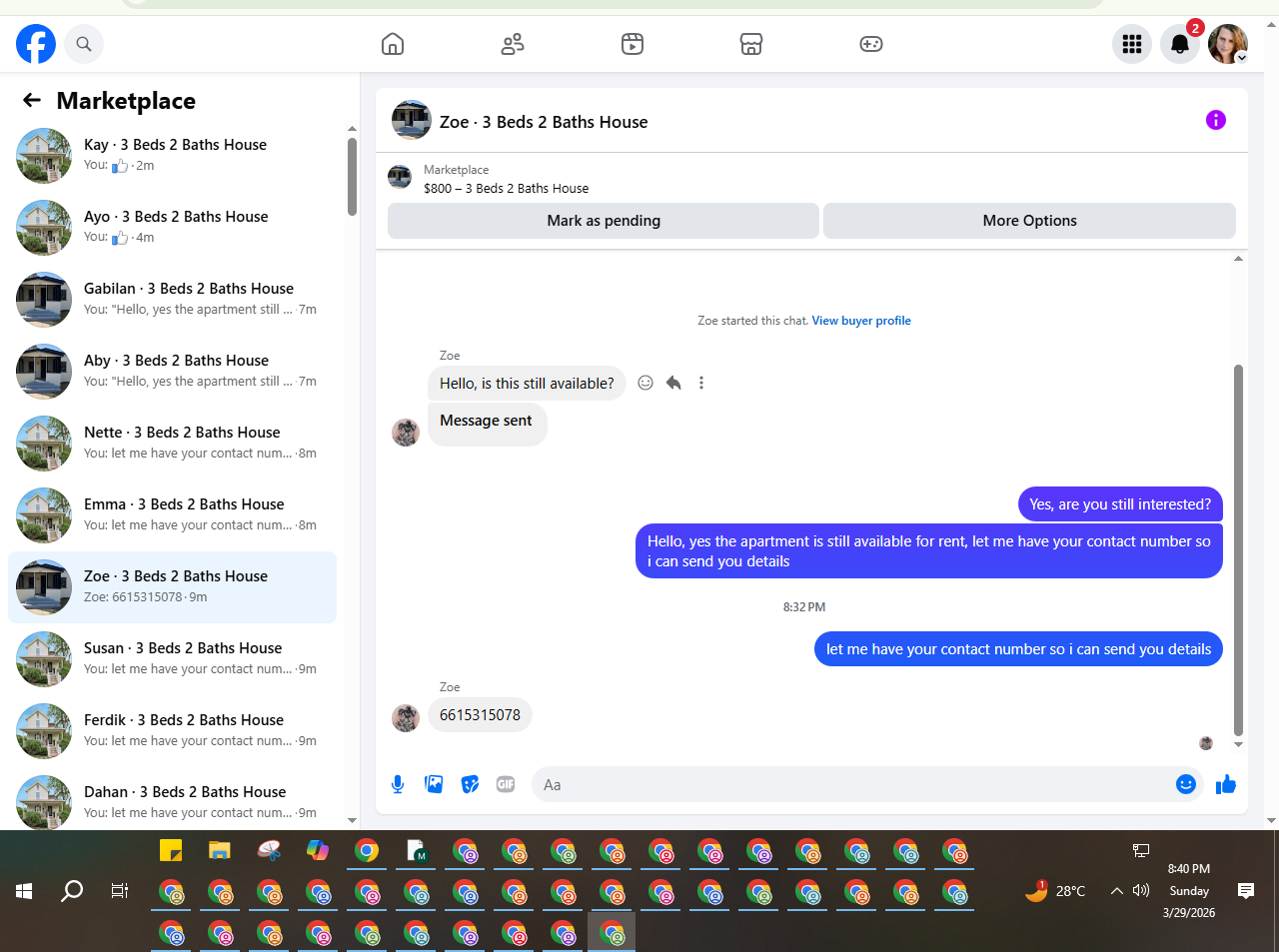Image resolution: width=1279 pixels, height=952 pixels.
Task: Click the 'Message sent' bubble
Action: coord(487,425)
